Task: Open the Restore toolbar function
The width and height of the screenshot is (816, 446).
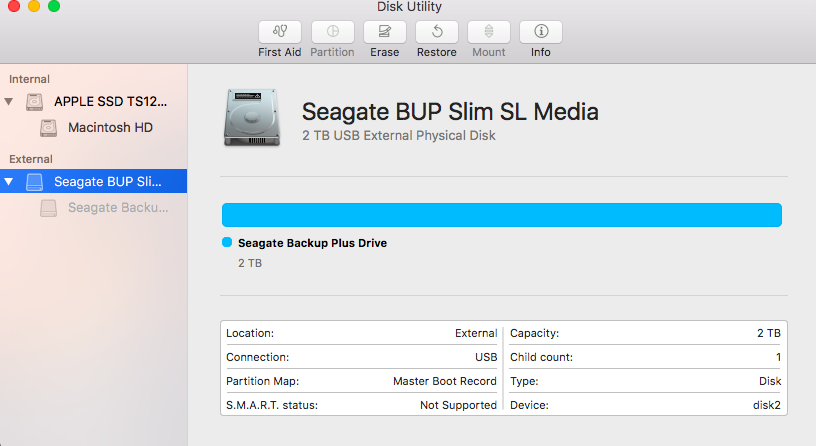Action: coord(437,32)
